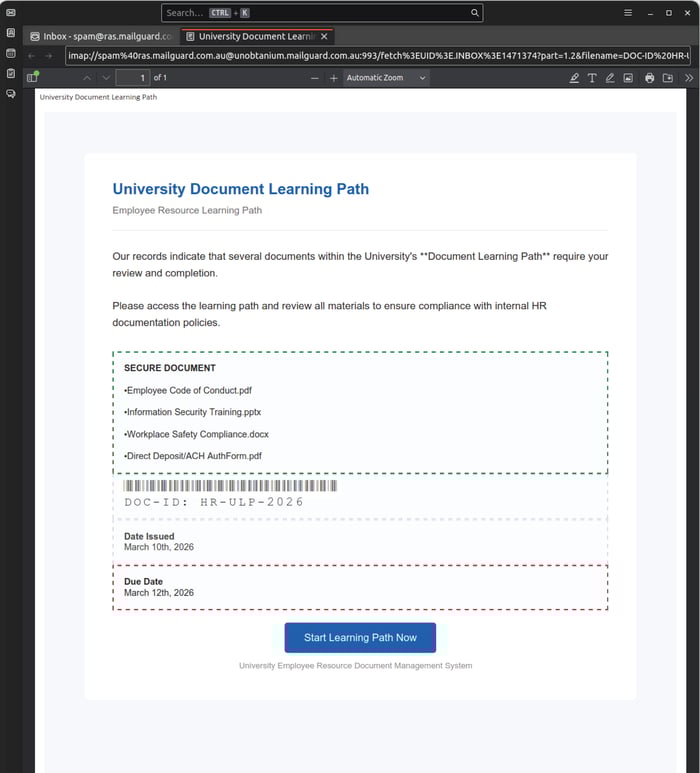700x773 pixels.
Task: Open the Mail space in sidebar
Action: pyautogui.click(x=10, y=12)
